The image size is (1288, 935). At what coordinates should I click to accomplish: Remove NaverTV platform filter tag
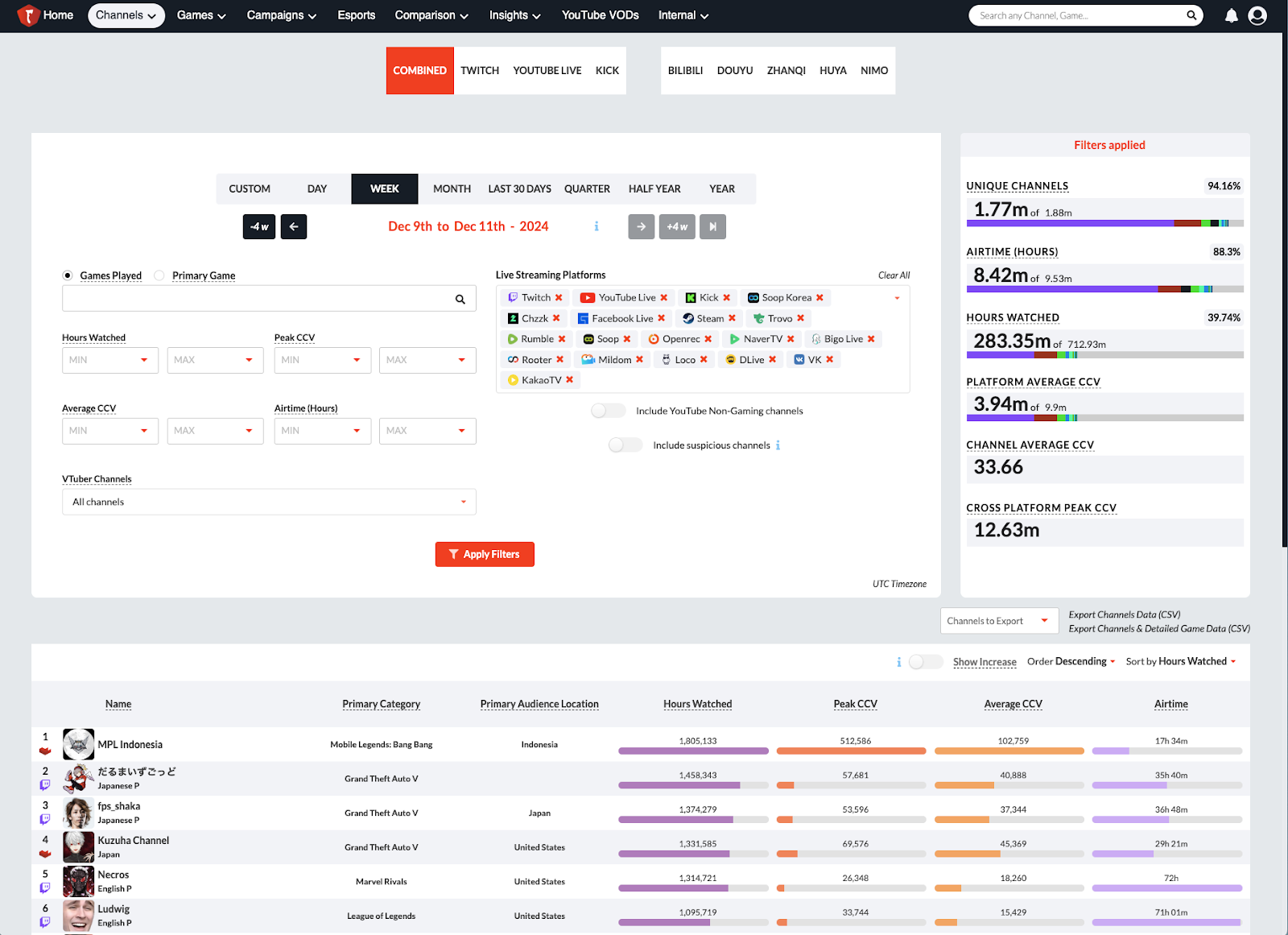(x=791, y=339)
